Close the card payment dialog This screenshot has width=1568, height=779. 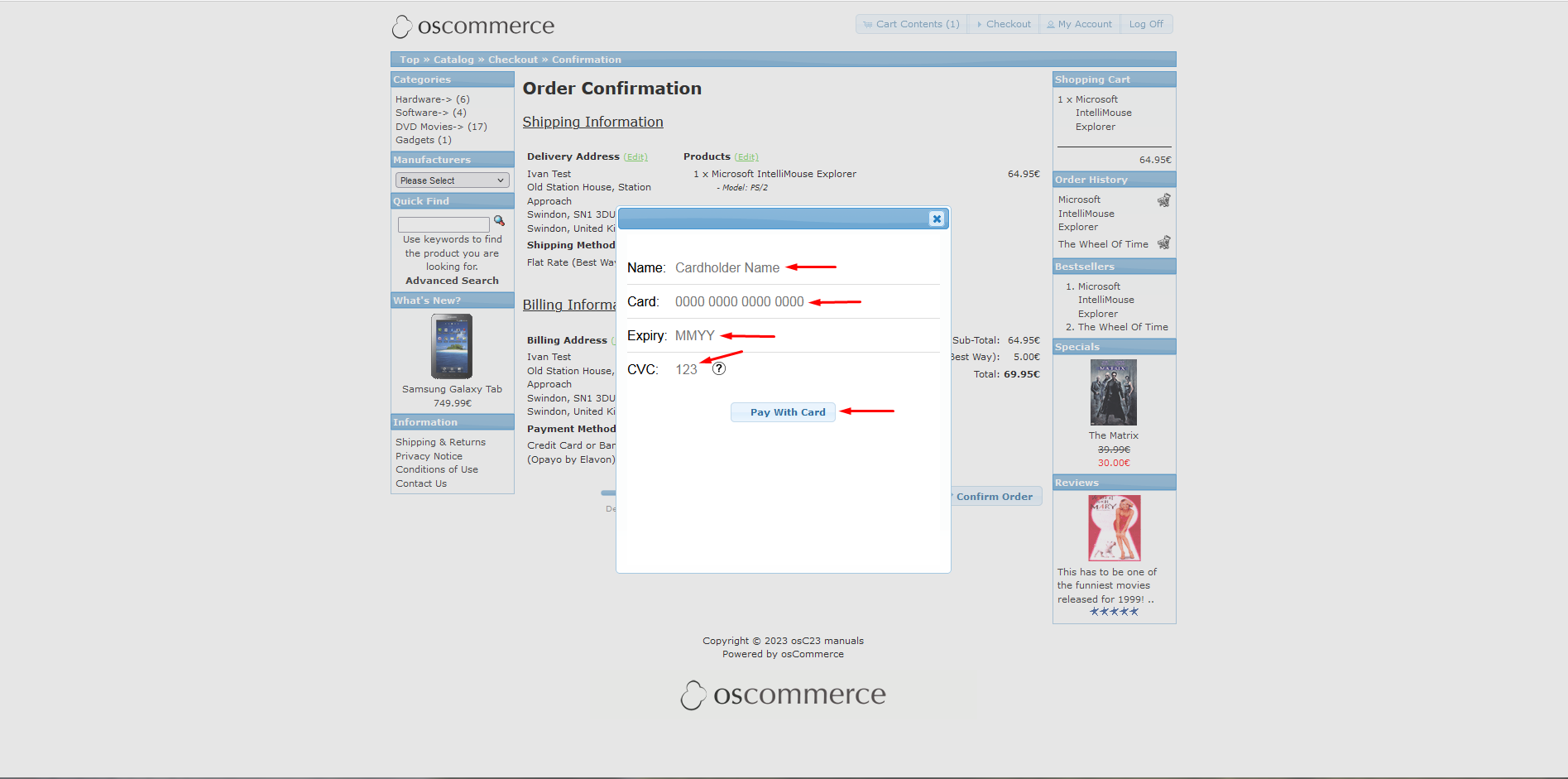(x=936, y=219)
